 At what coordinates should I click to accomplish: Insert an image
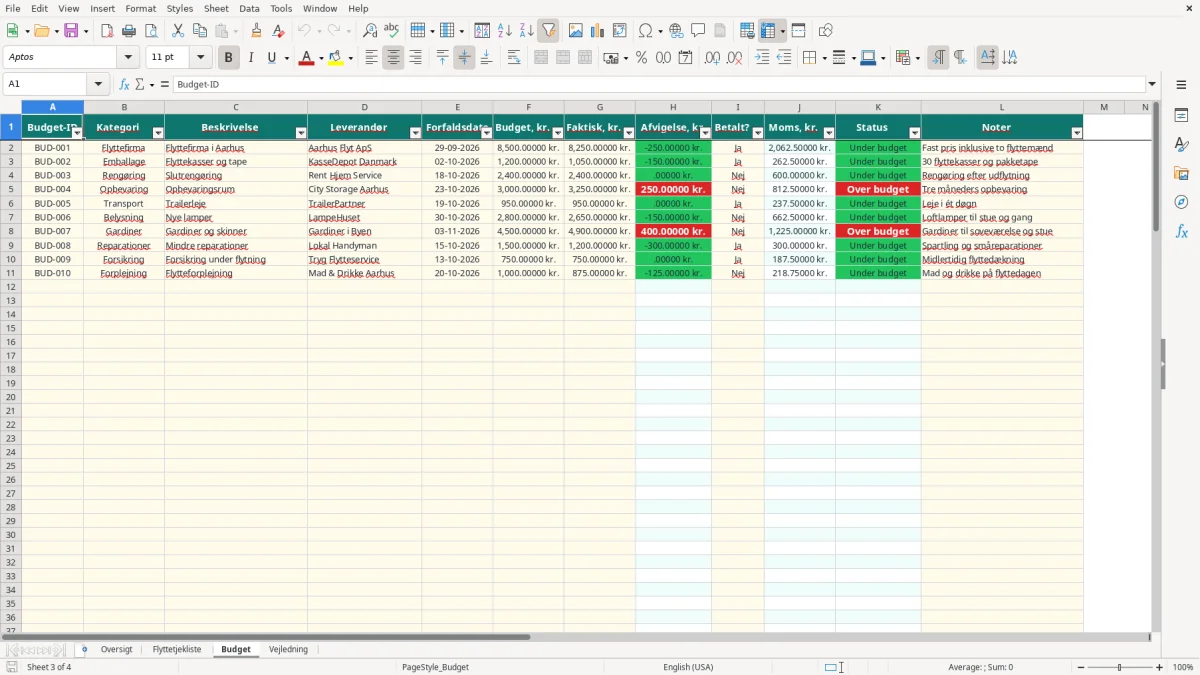tap(576, 31)
